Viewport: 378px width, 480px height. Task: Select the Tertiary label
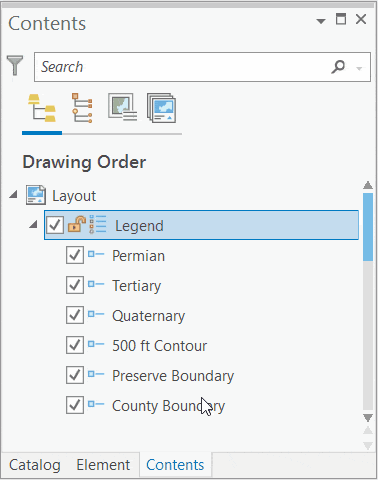point(136,286)
